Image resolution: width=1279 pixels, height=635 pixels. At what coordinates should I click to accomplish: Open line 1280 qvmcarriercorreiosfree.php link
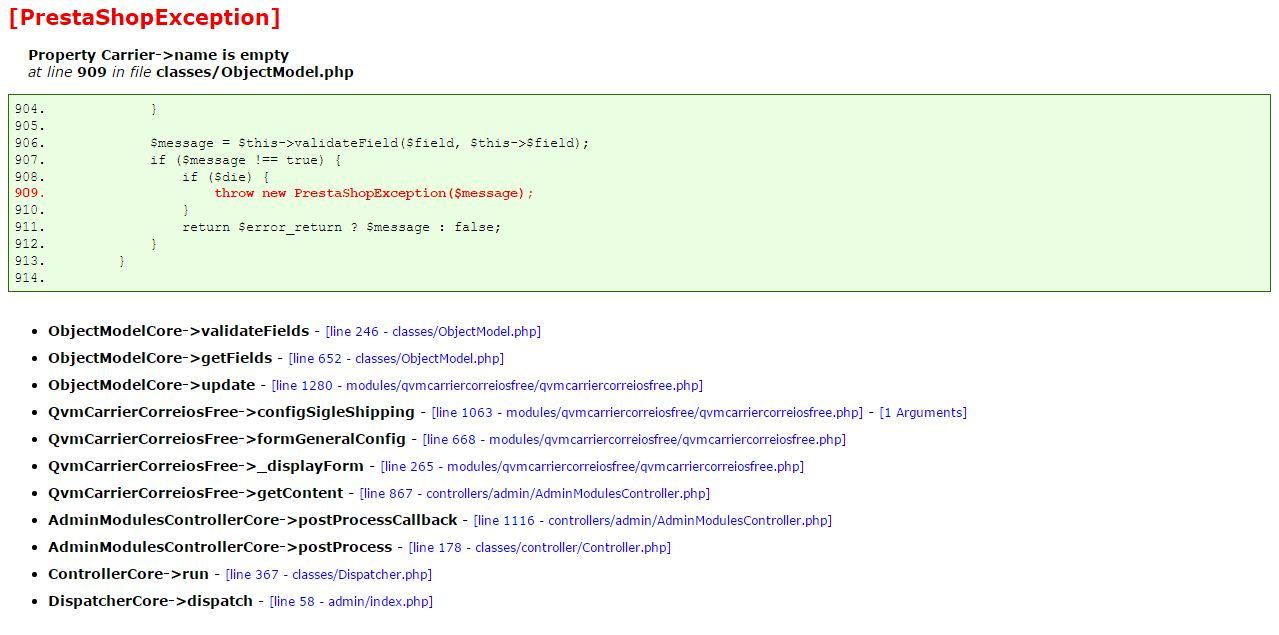click(x=487, y=385)
